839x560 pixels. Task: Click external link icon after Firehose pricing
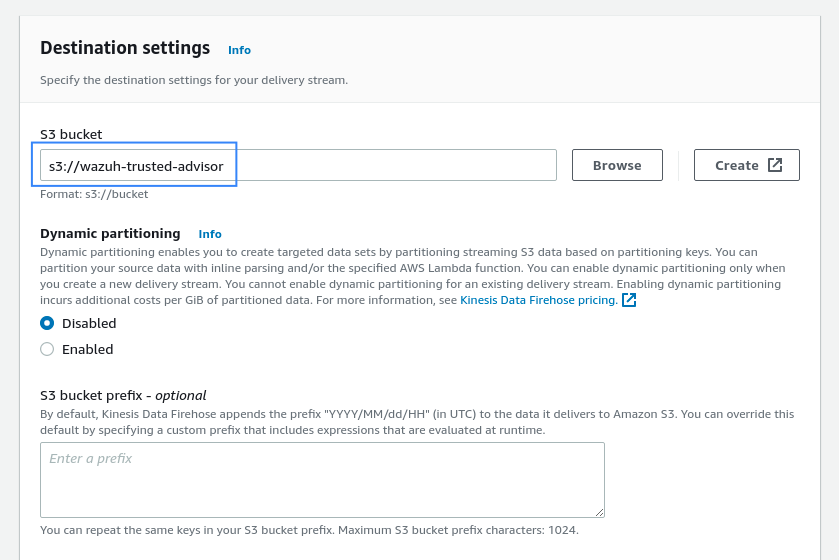pos(629,300)
